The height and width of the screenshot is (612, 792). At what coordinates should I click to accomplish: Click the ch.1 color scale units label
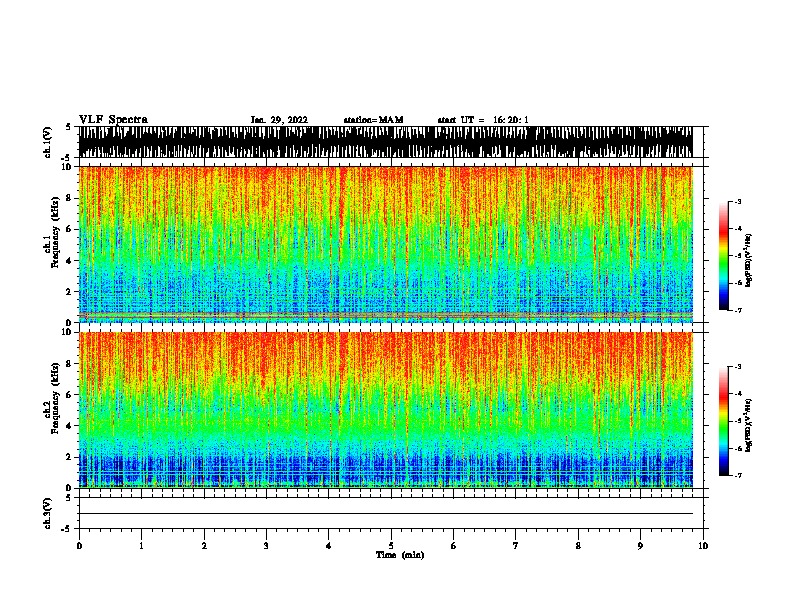pos(748,260)
